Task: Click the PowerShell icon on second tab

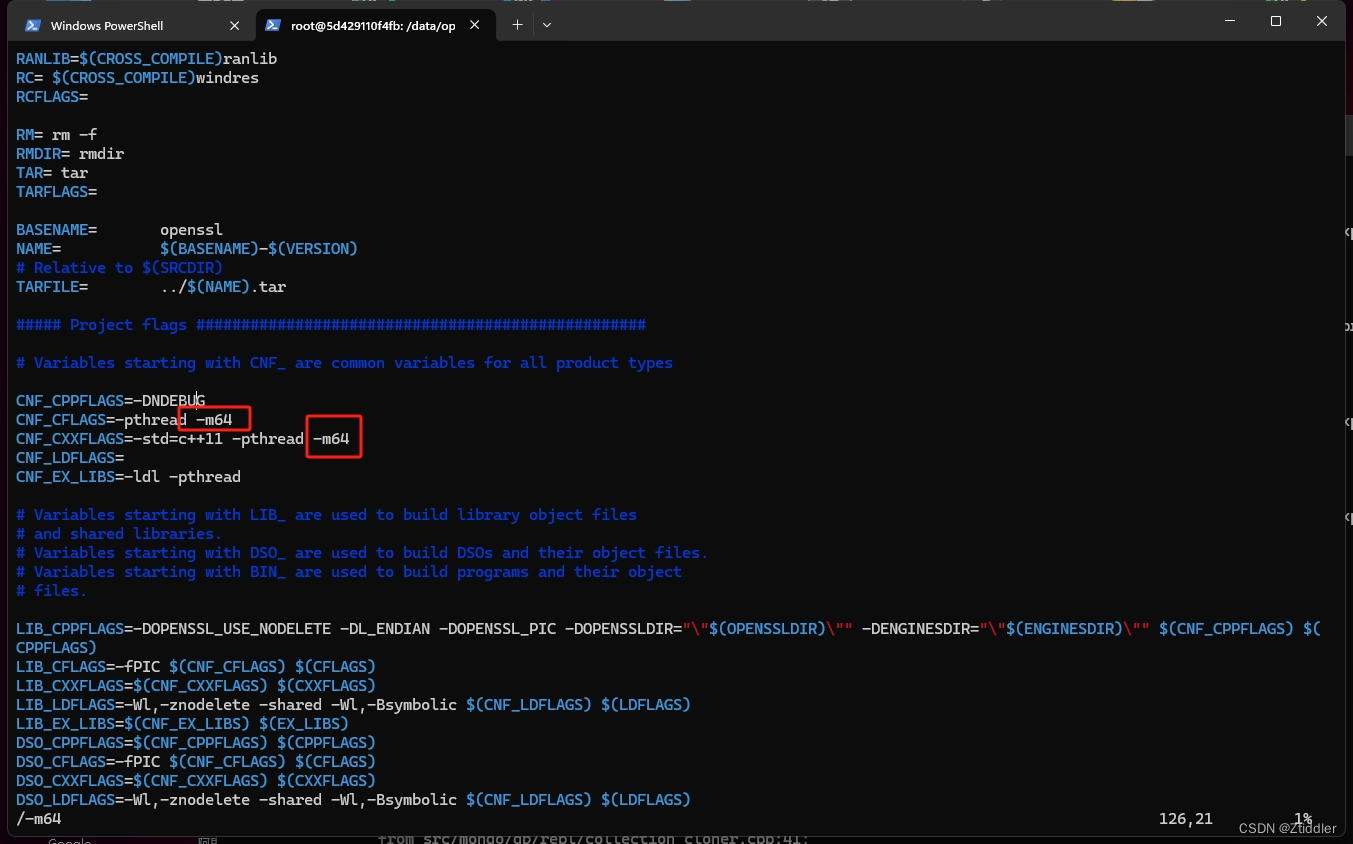Action: coord(273,25)
